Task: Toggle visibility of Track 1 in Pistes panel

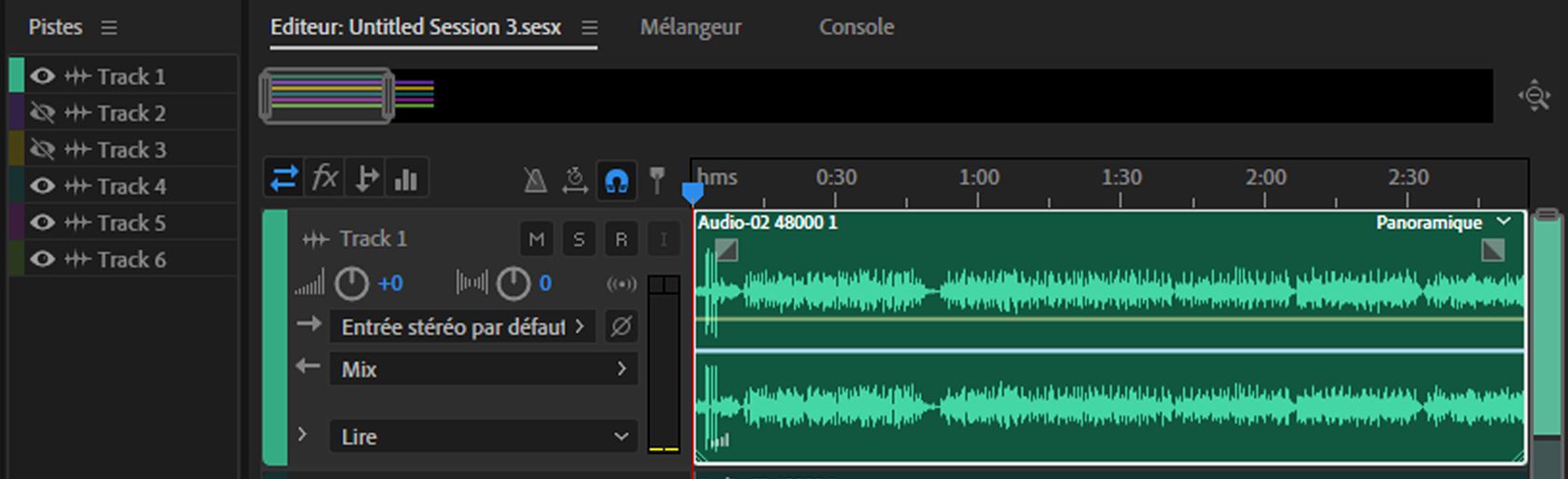Action: 42,76
